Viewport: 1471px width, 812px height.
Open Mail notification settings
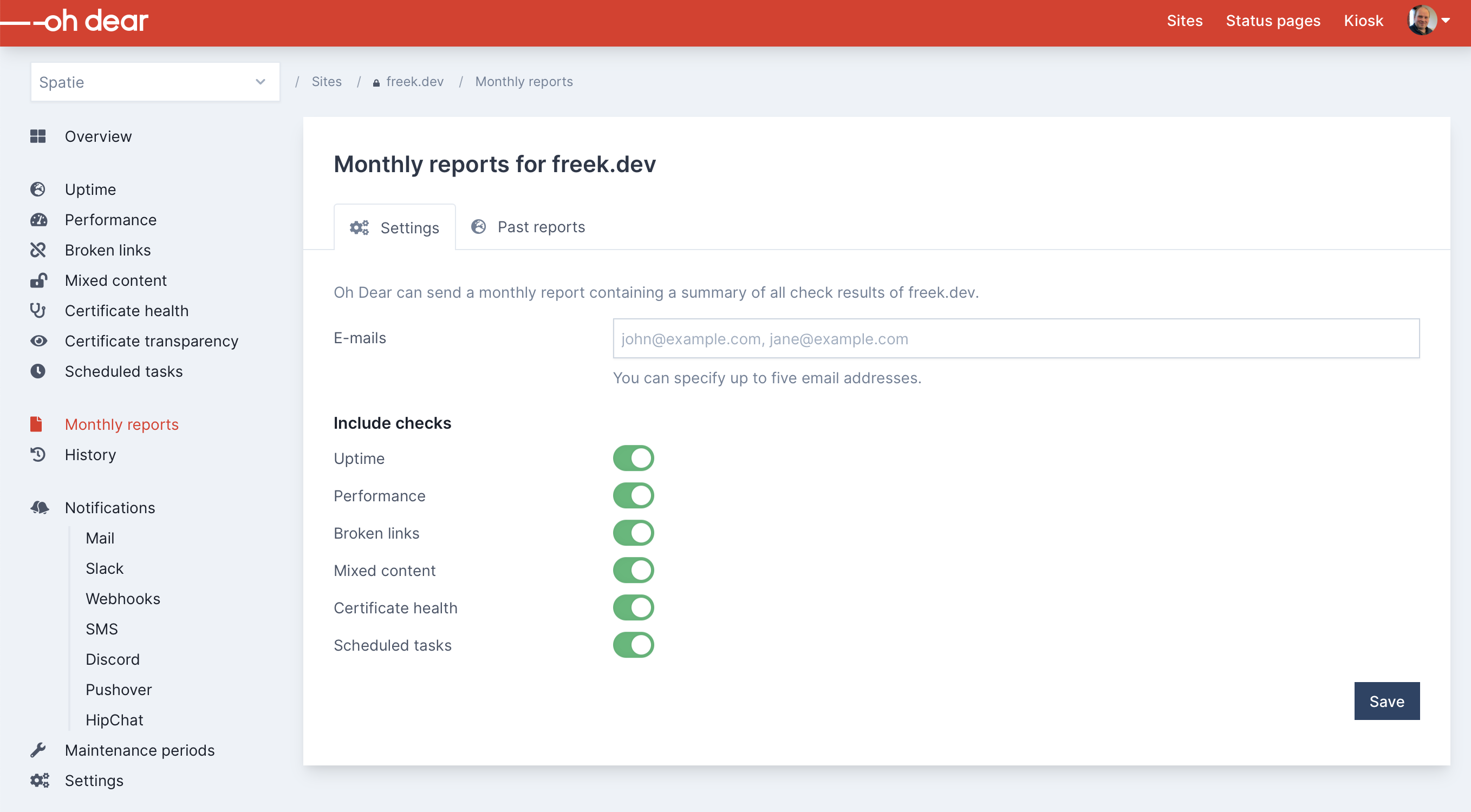[100, 538]
